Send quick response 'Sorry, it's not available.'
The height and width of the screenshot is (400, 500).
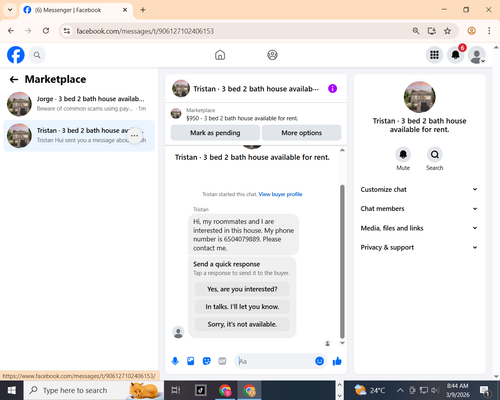(x=242, y=324)
